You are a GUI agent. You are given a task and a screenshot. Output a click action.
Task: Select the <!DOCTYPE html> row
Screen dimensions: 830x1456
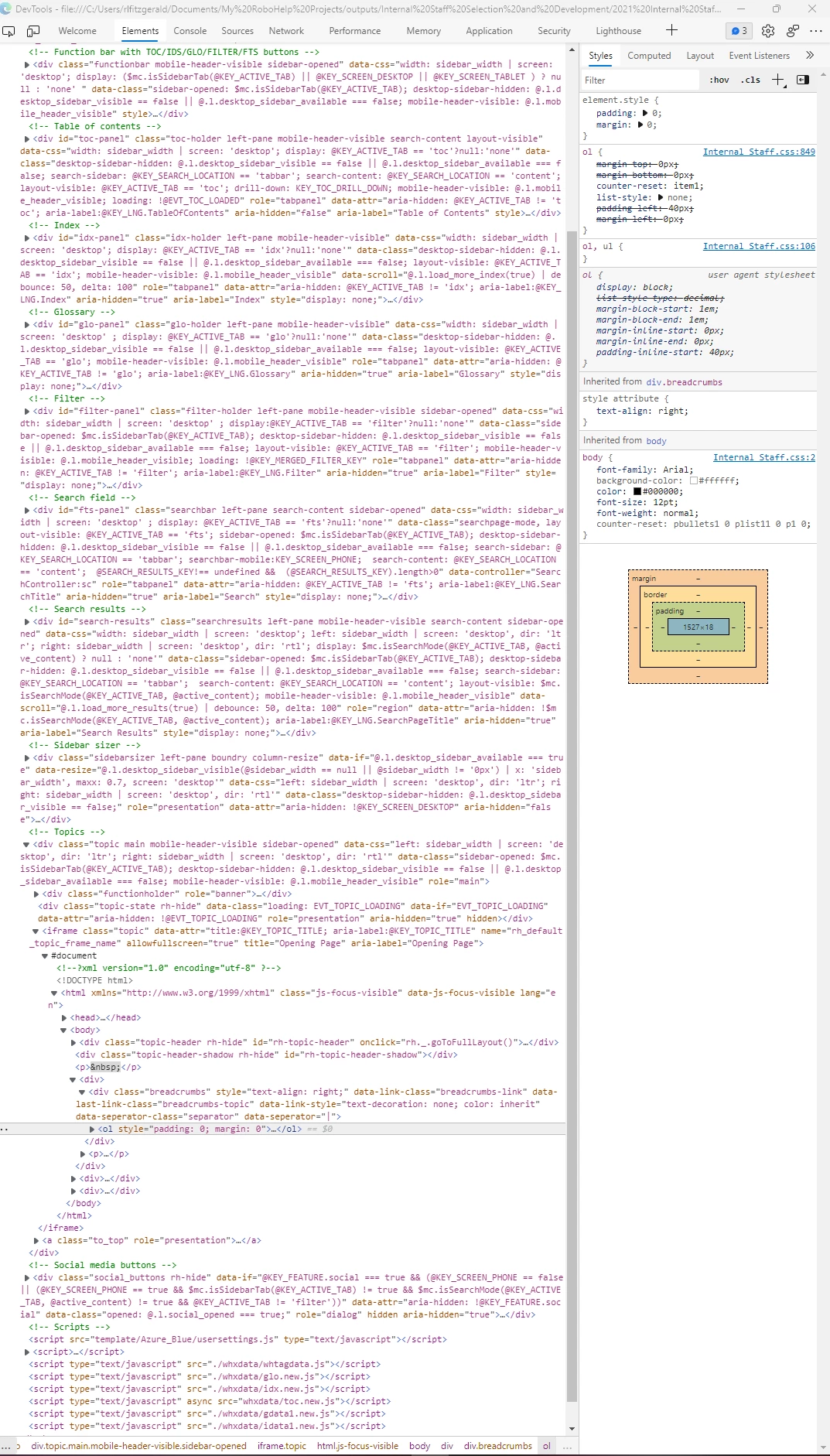94,981
